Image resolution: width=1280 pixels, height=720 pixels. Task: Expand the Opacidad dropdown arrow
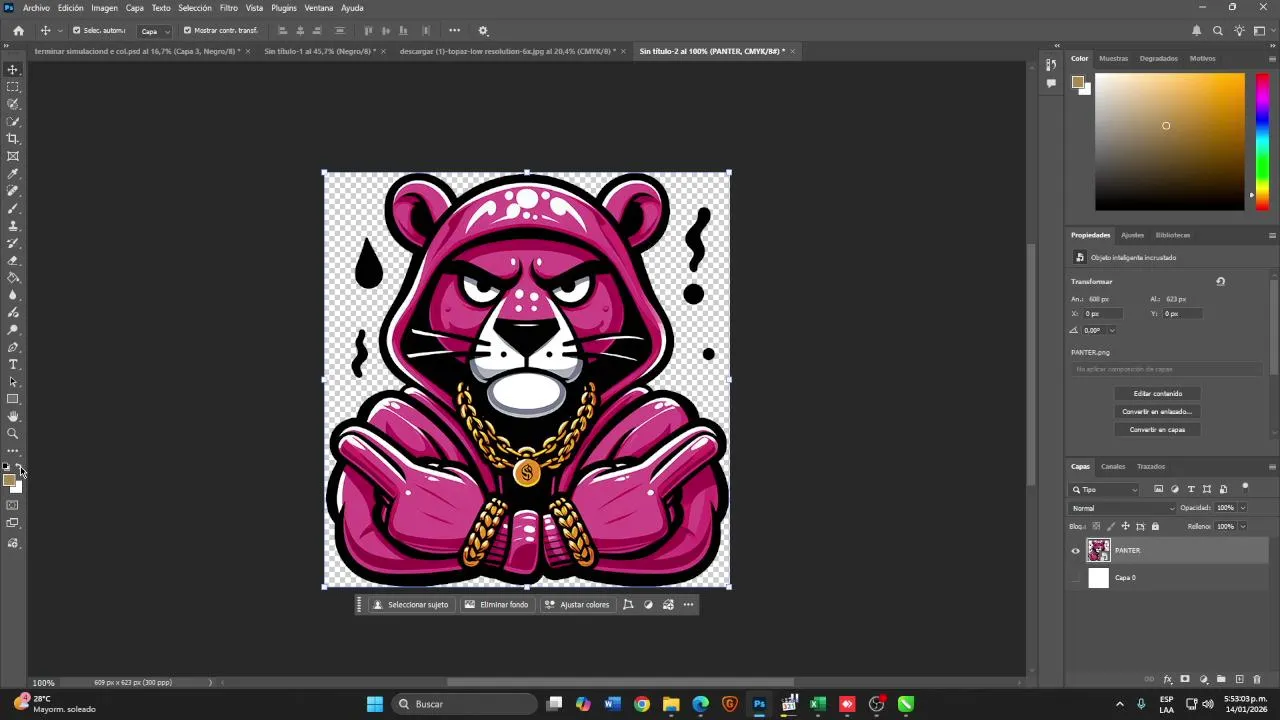(1243, 508)
